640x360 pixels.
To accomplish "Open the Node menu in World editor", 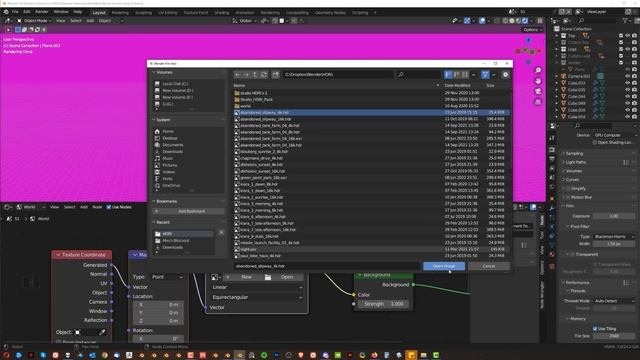I will pos(97,207).
